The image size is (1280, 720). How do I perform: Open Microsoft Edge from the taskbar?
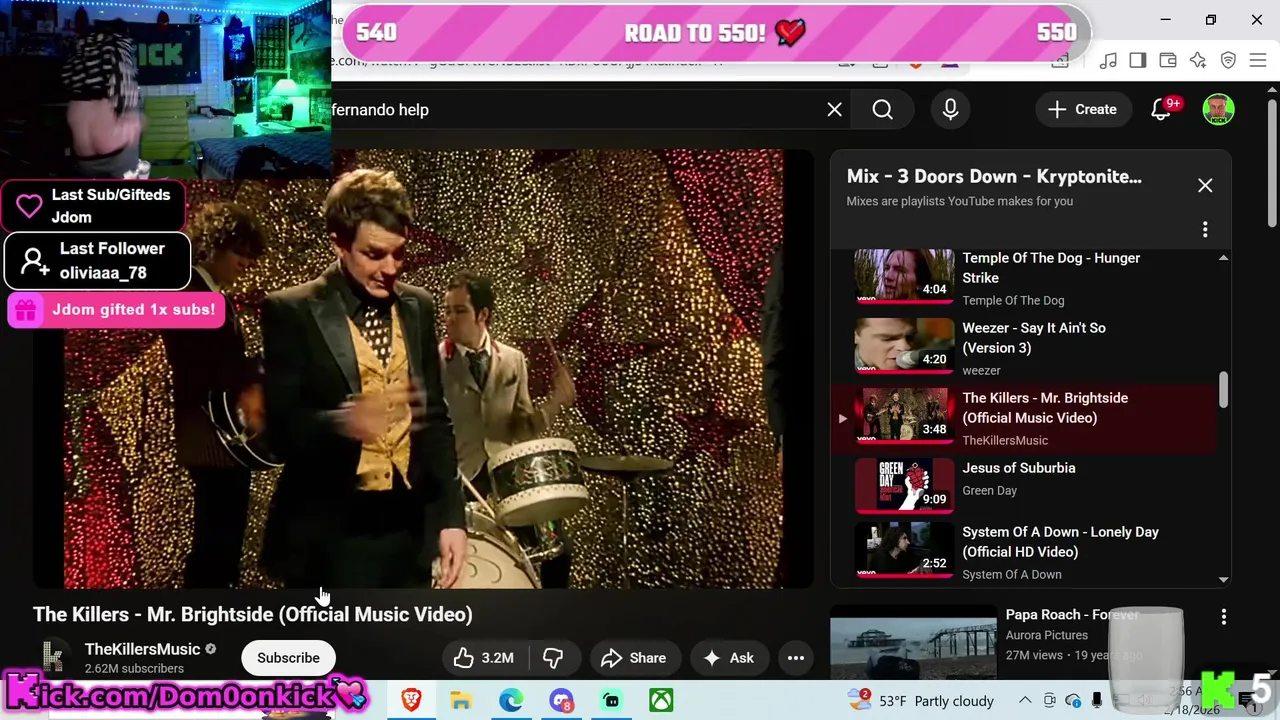511,701
